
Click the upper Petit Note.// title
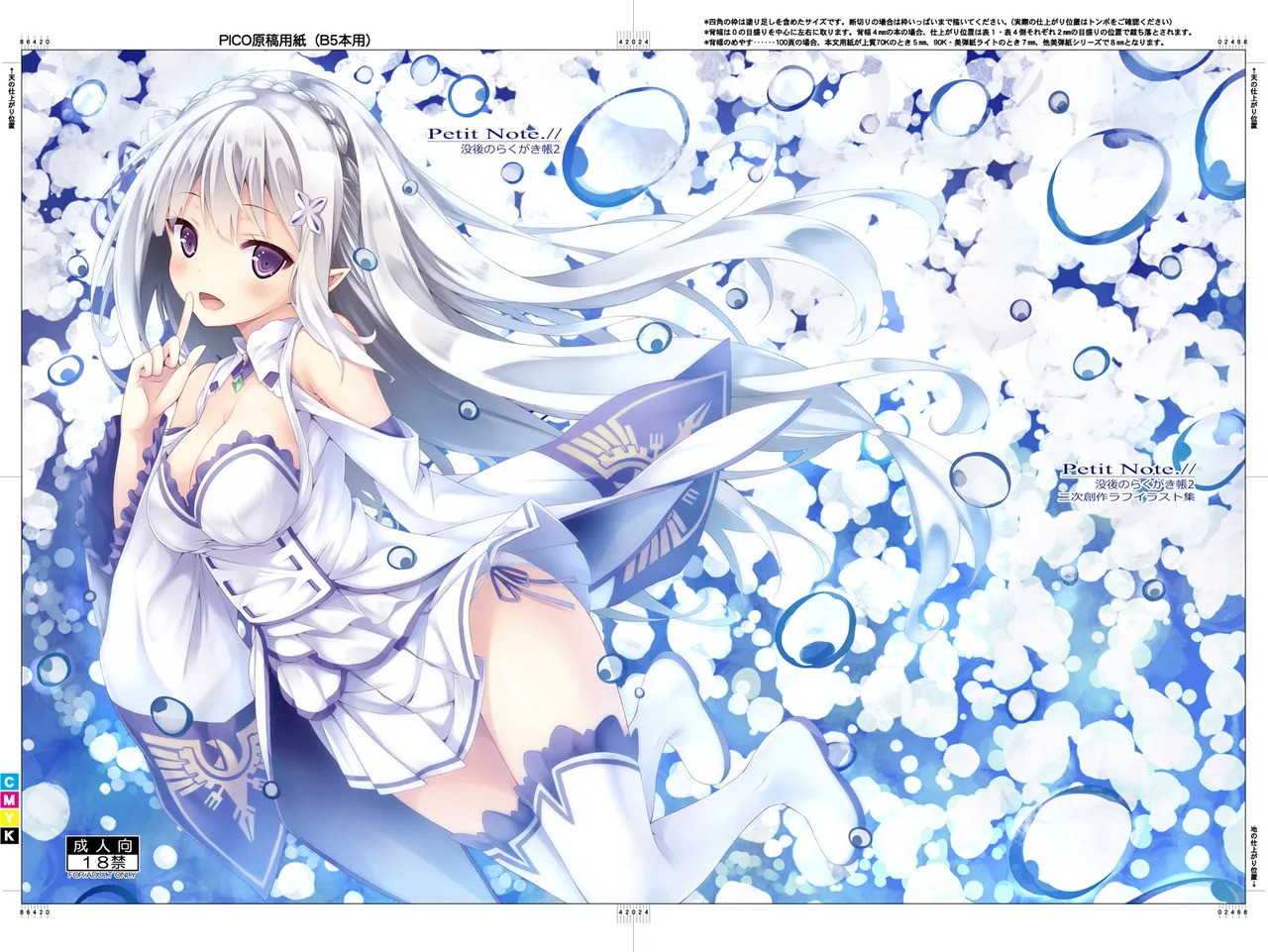(x=480, y=133)
